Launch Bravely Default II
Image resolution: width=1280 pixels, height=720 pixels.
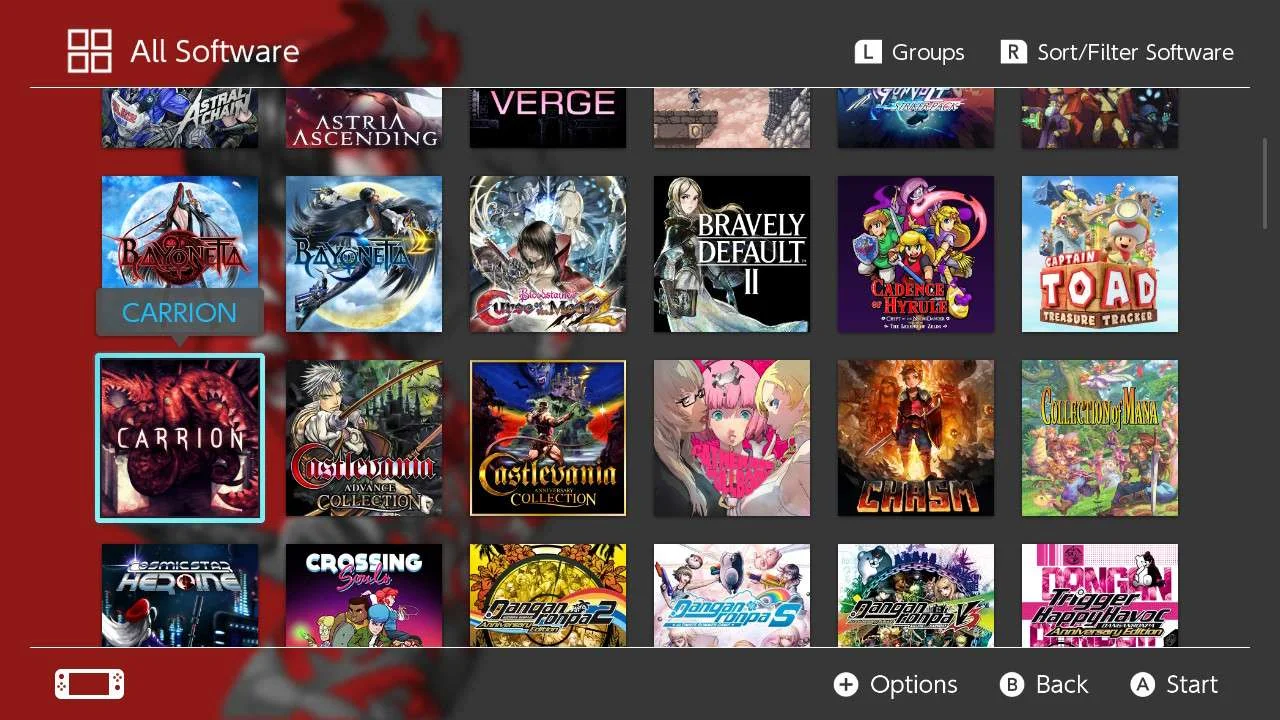tap(732, 254)
